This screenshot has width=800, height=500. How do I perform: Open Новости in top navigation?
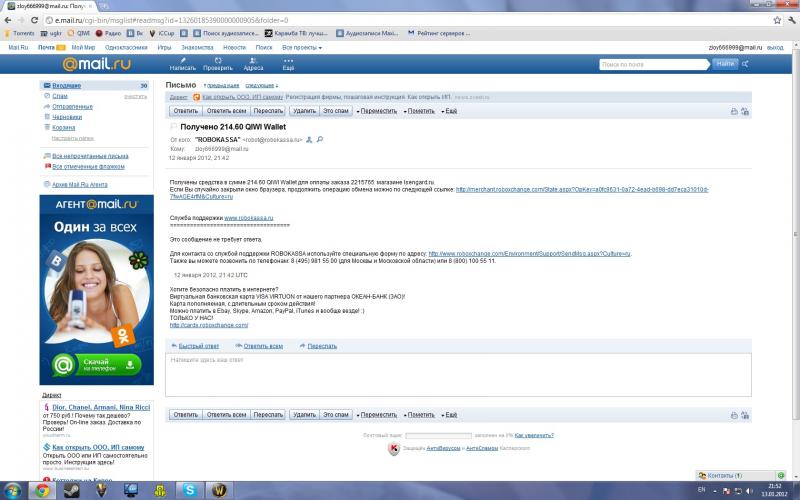(x=234, y=47)
